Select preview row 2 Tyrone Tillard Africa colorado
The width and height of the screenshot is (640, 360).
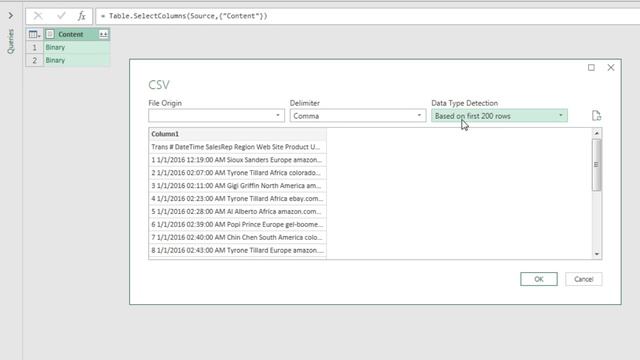237,173
